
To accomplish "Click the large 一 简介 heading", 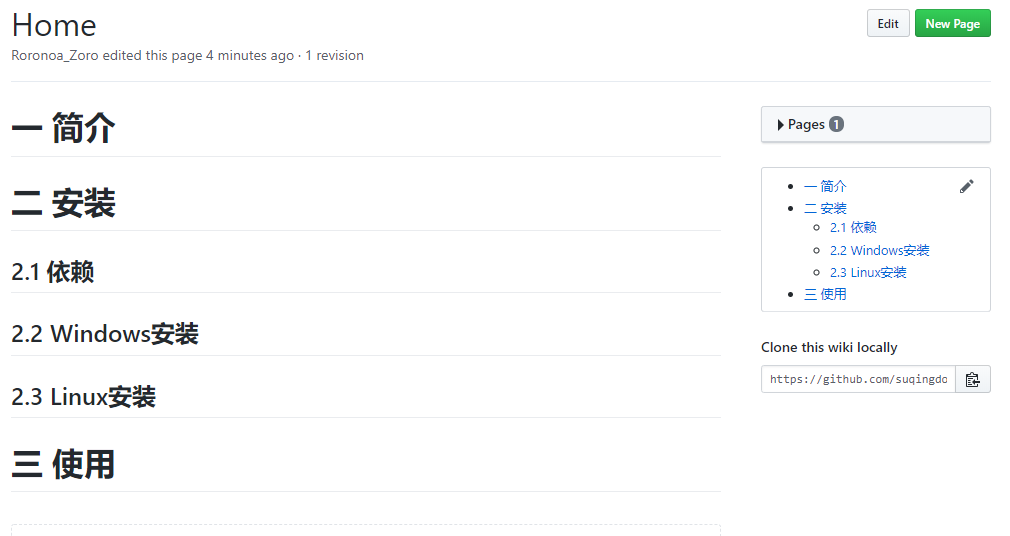I will pos(63,129).
